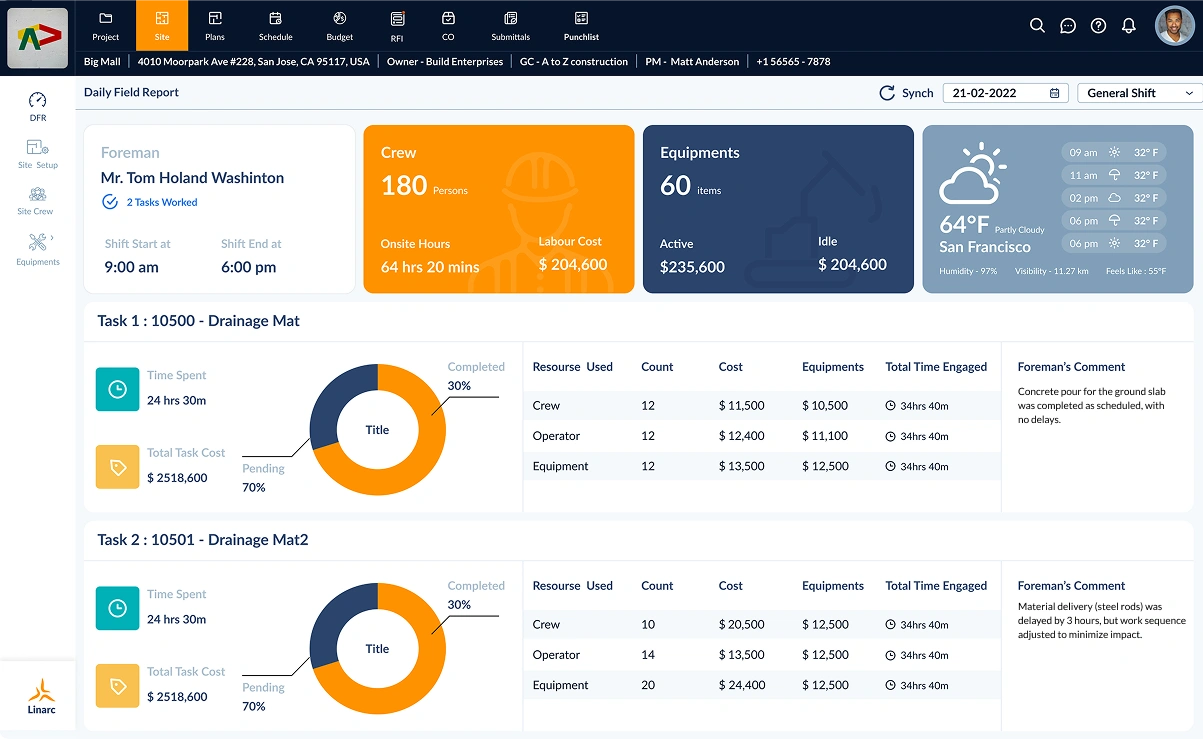Open the Punchlist module icon
The height and width of the screenshot is (739, 1203).
580,24
